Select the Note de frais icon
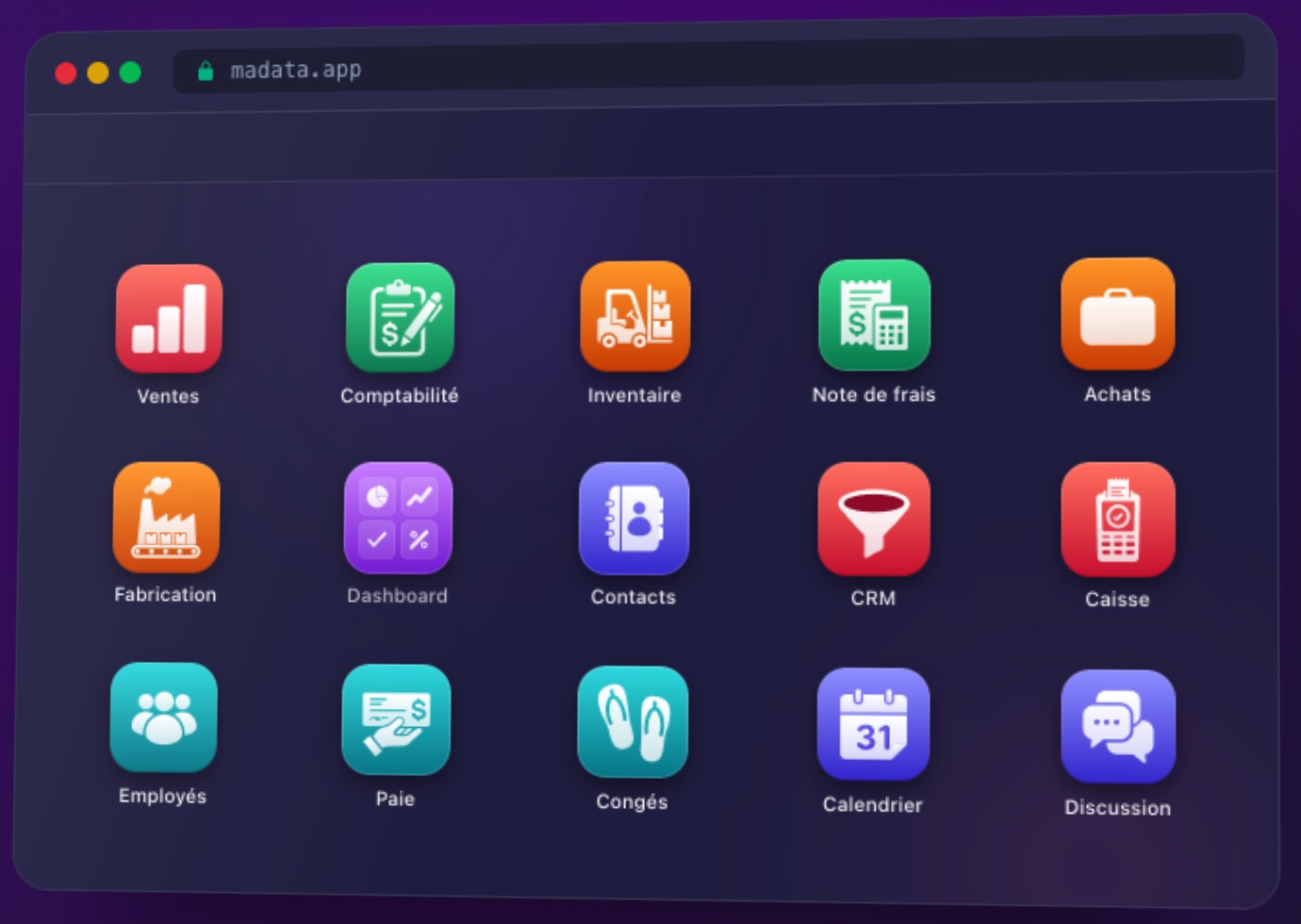1301x924 pixels. (875, 315)
